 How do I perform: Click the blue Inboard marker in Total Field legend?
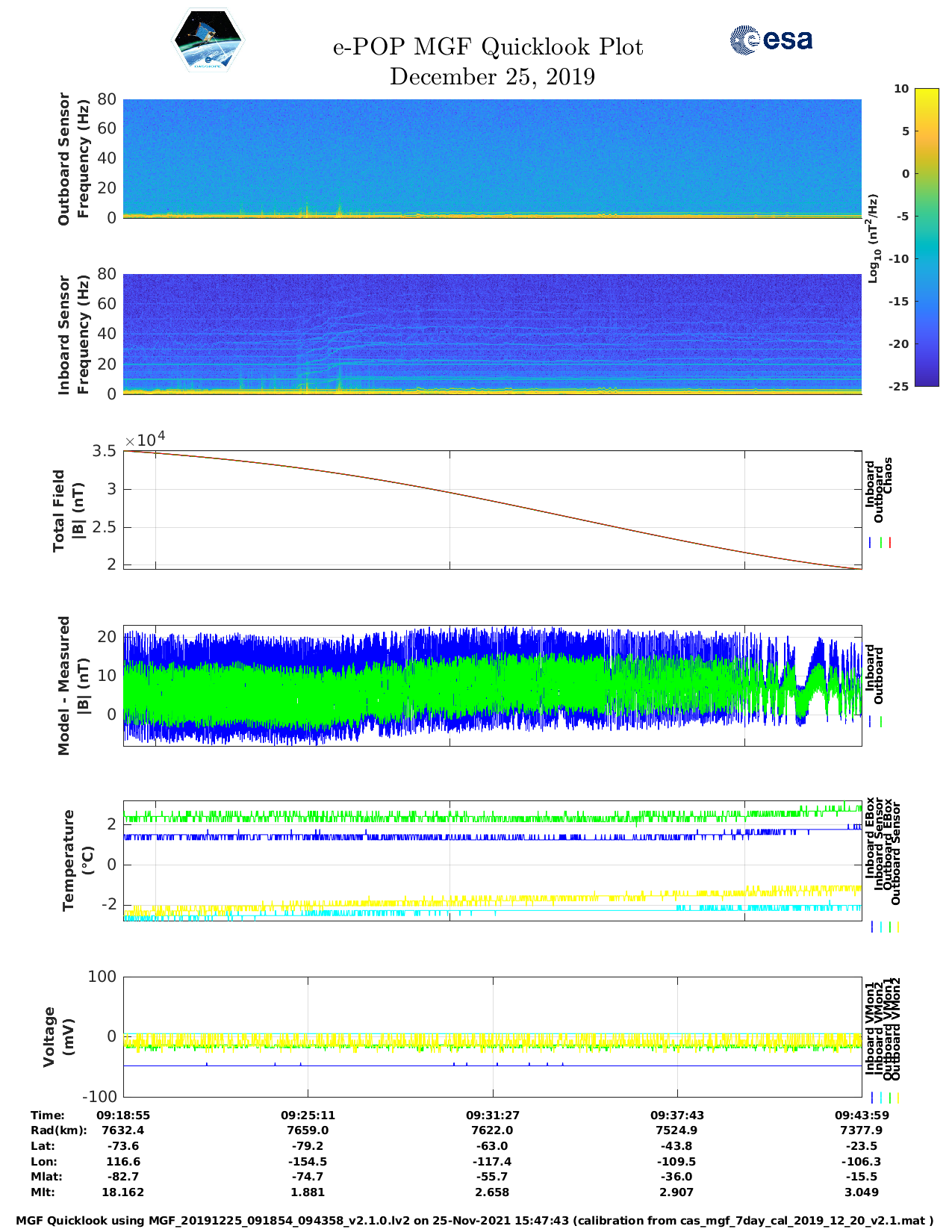(x=871, y=543)
